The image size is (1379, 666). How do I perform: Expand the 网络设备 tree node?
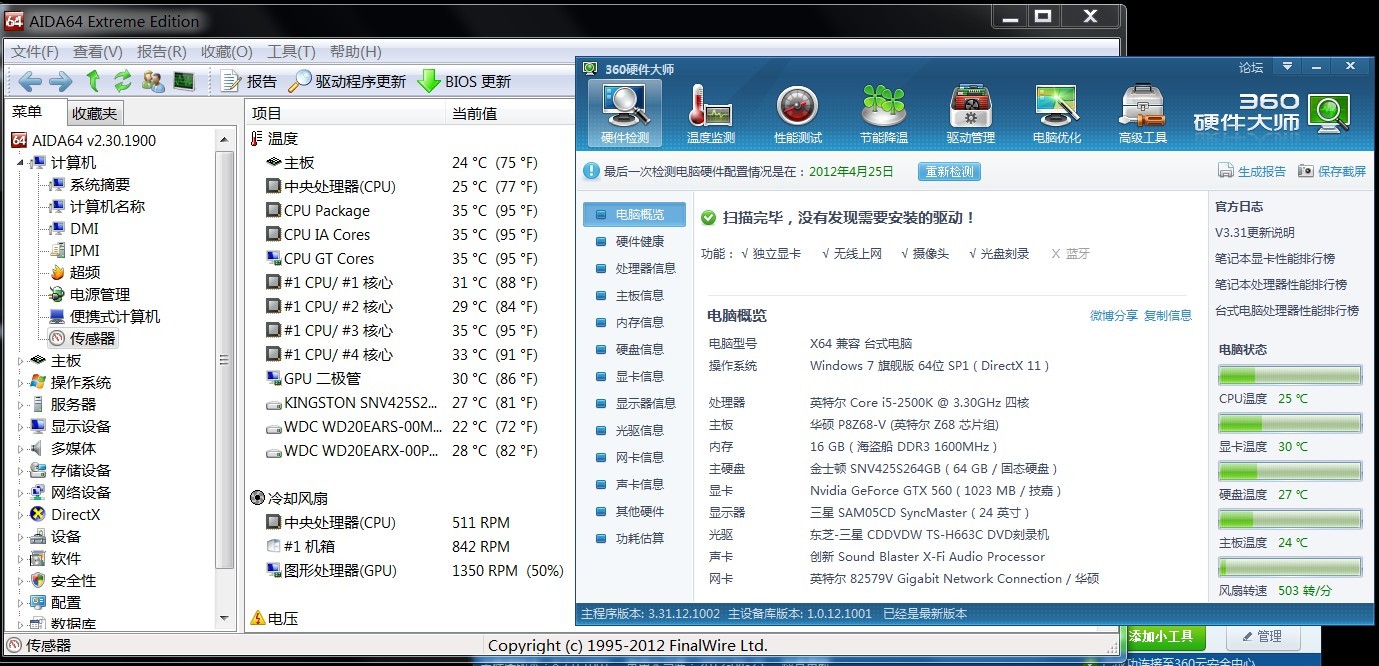point(22,493)
